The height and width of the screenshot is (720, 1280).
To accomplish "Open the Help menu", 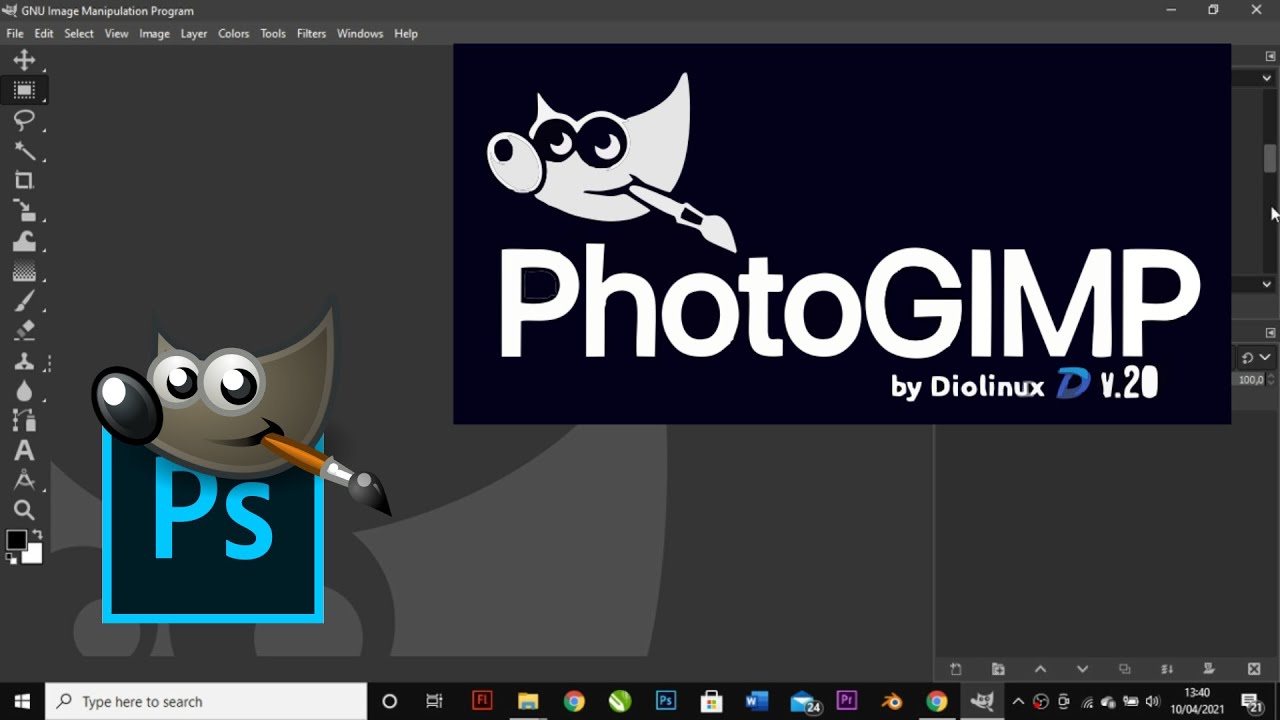I will (x=406, y=33).
